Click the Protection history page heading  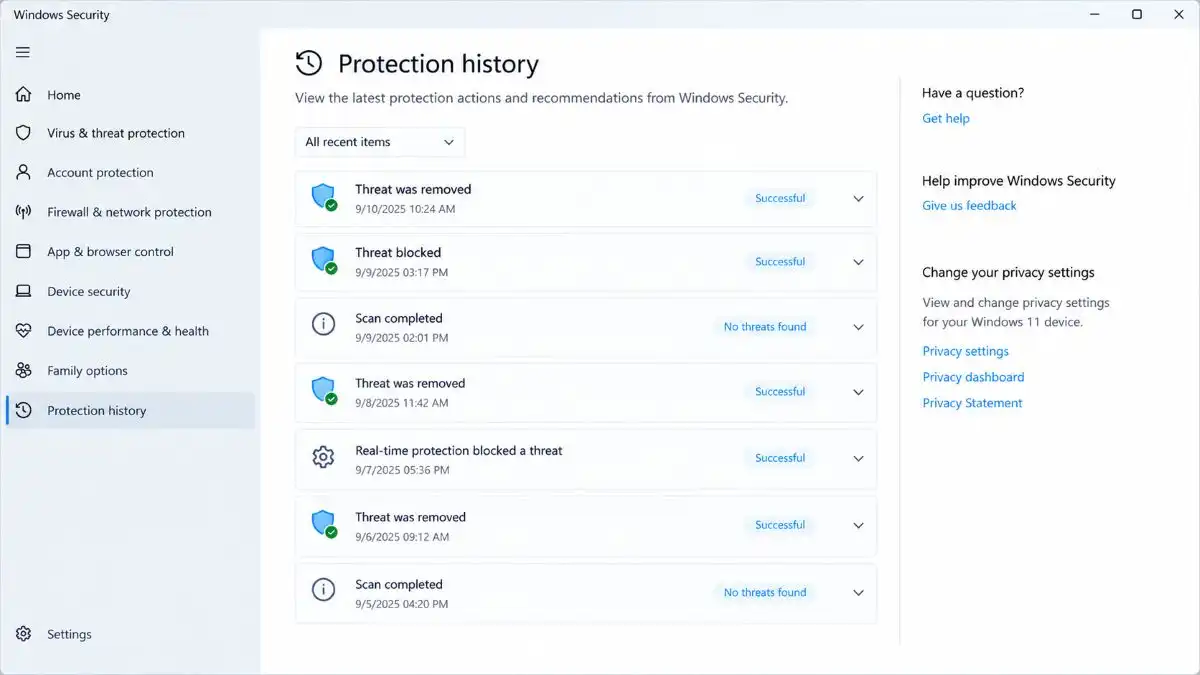click(x=438, y=64)
